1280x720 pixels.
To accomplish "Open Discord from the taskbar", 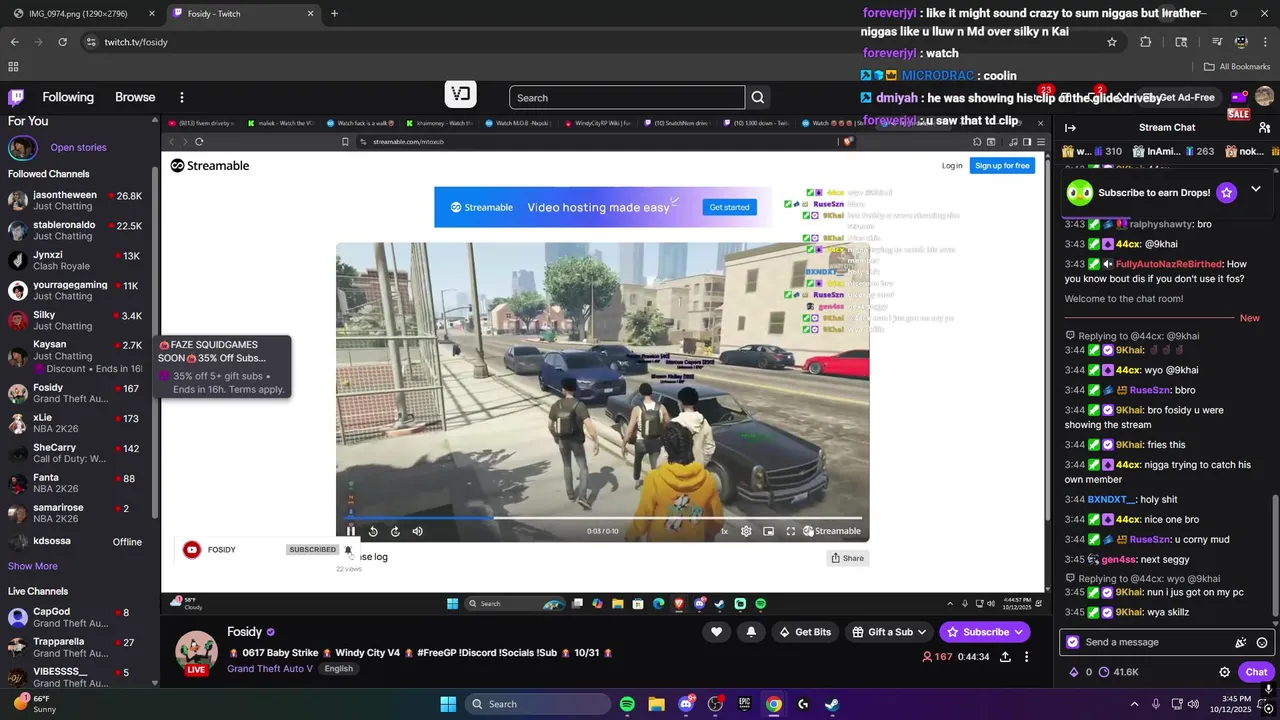I will (x=686, y=704).
